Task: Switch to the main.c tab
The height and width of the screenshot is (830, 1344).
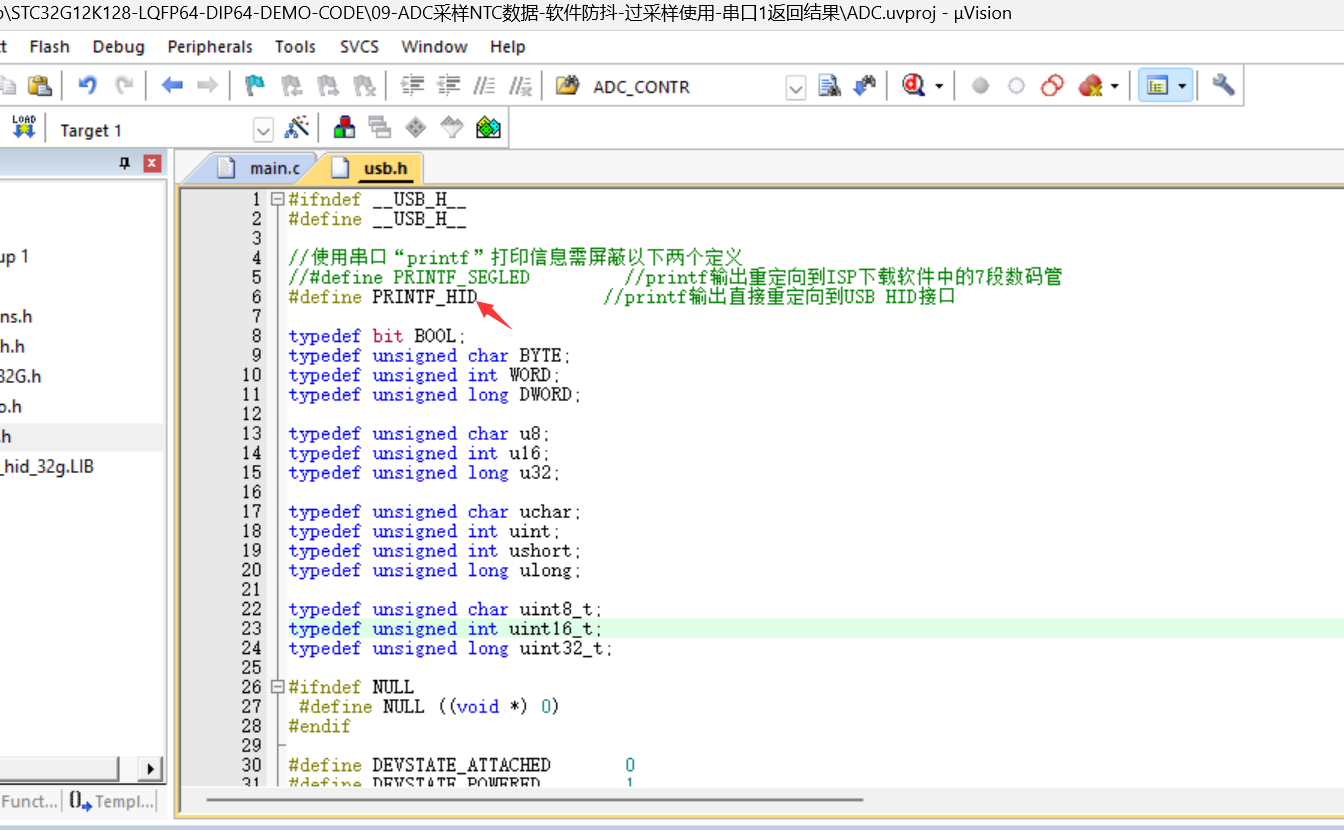Action: pos(263,168)
